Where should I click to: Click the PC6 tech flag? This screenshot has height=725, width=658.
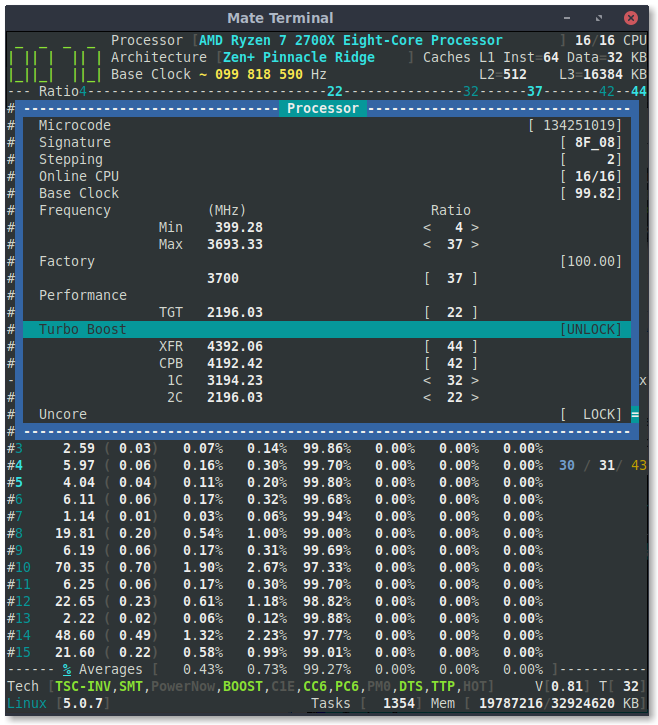(347, 686)
